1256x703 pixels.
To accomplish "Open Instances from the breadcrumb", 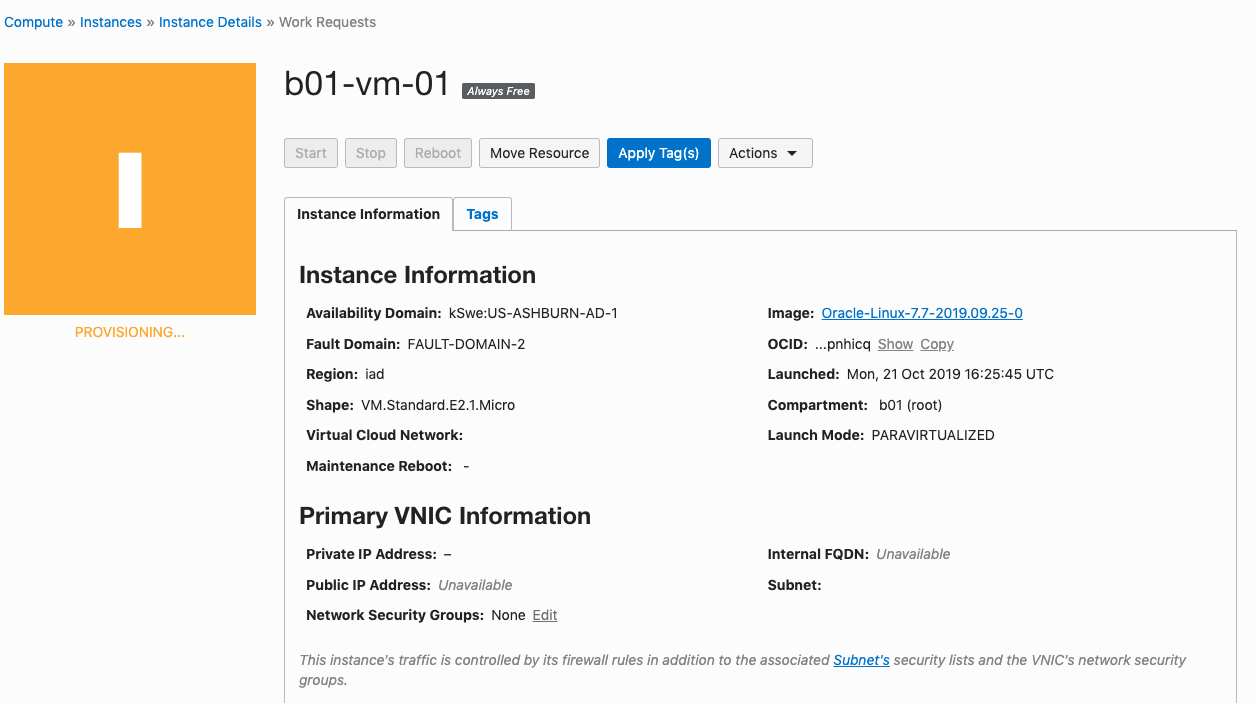I will pyautogui.click(x=110, y=21).
